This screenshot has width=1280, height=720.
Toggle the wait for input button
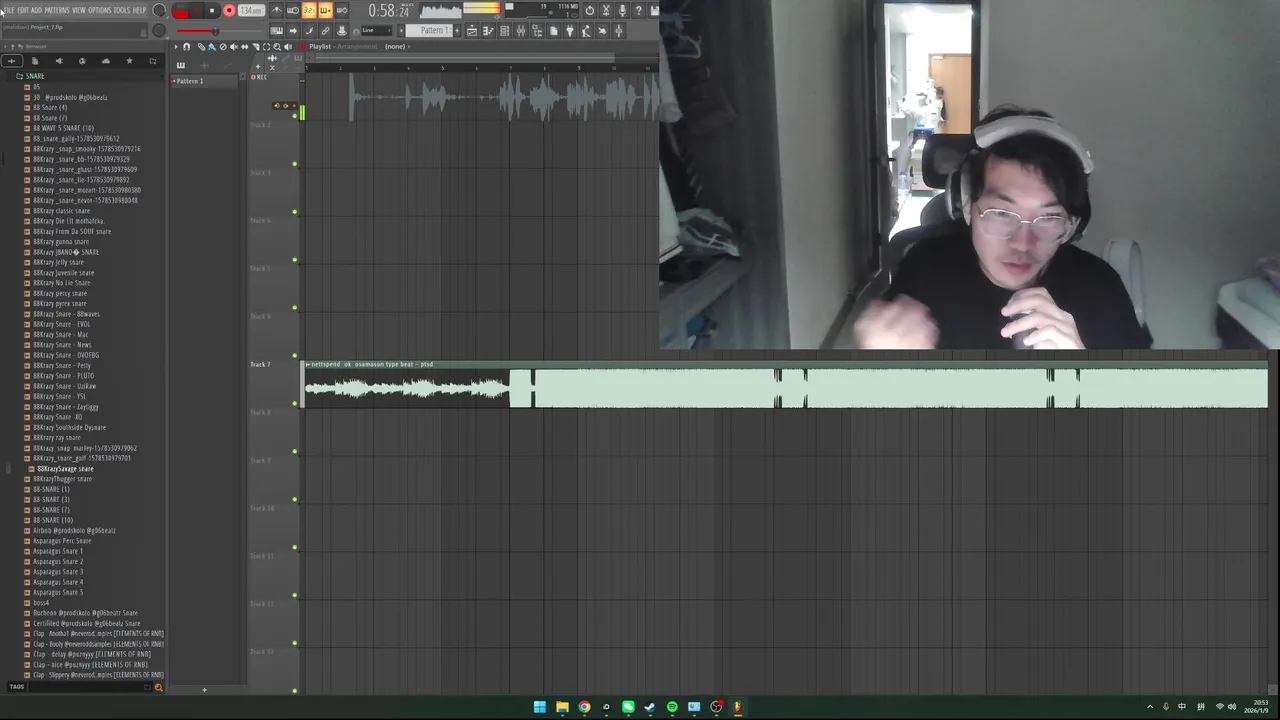[x=293, y=11]
